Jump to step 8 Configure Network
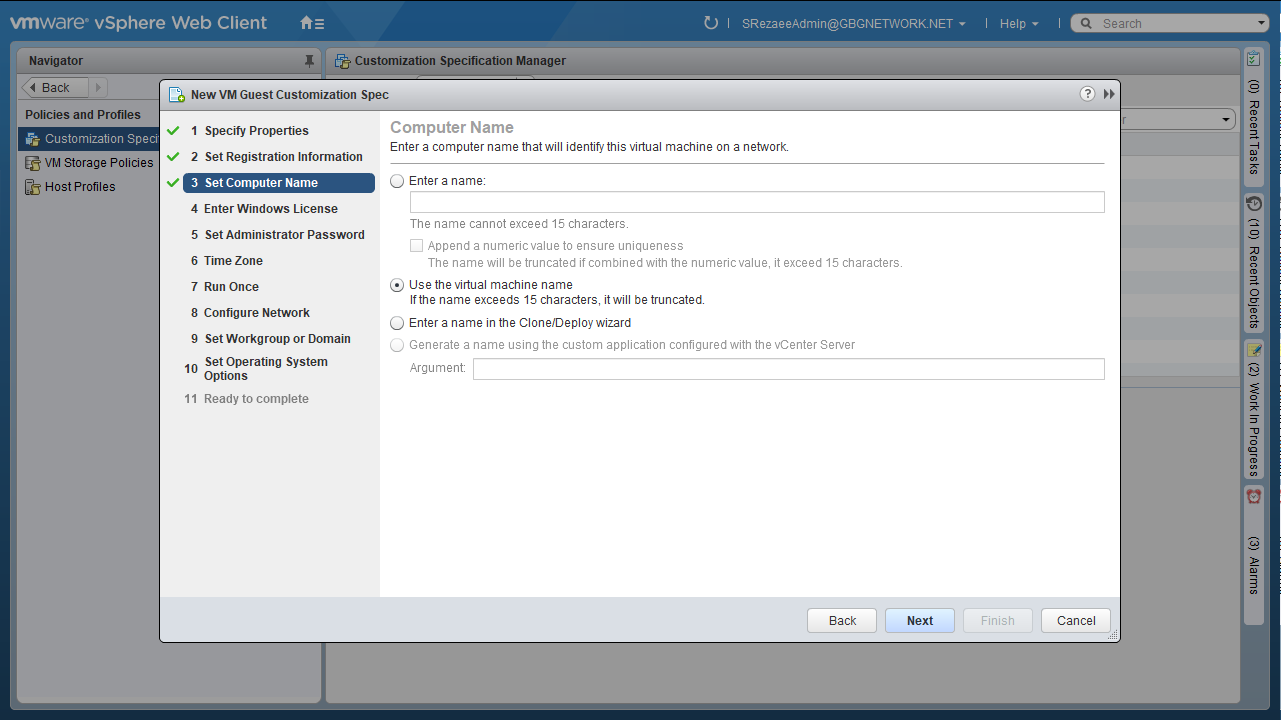The width and height of the screenshot is (1281, 720). (x=256, y=313)
